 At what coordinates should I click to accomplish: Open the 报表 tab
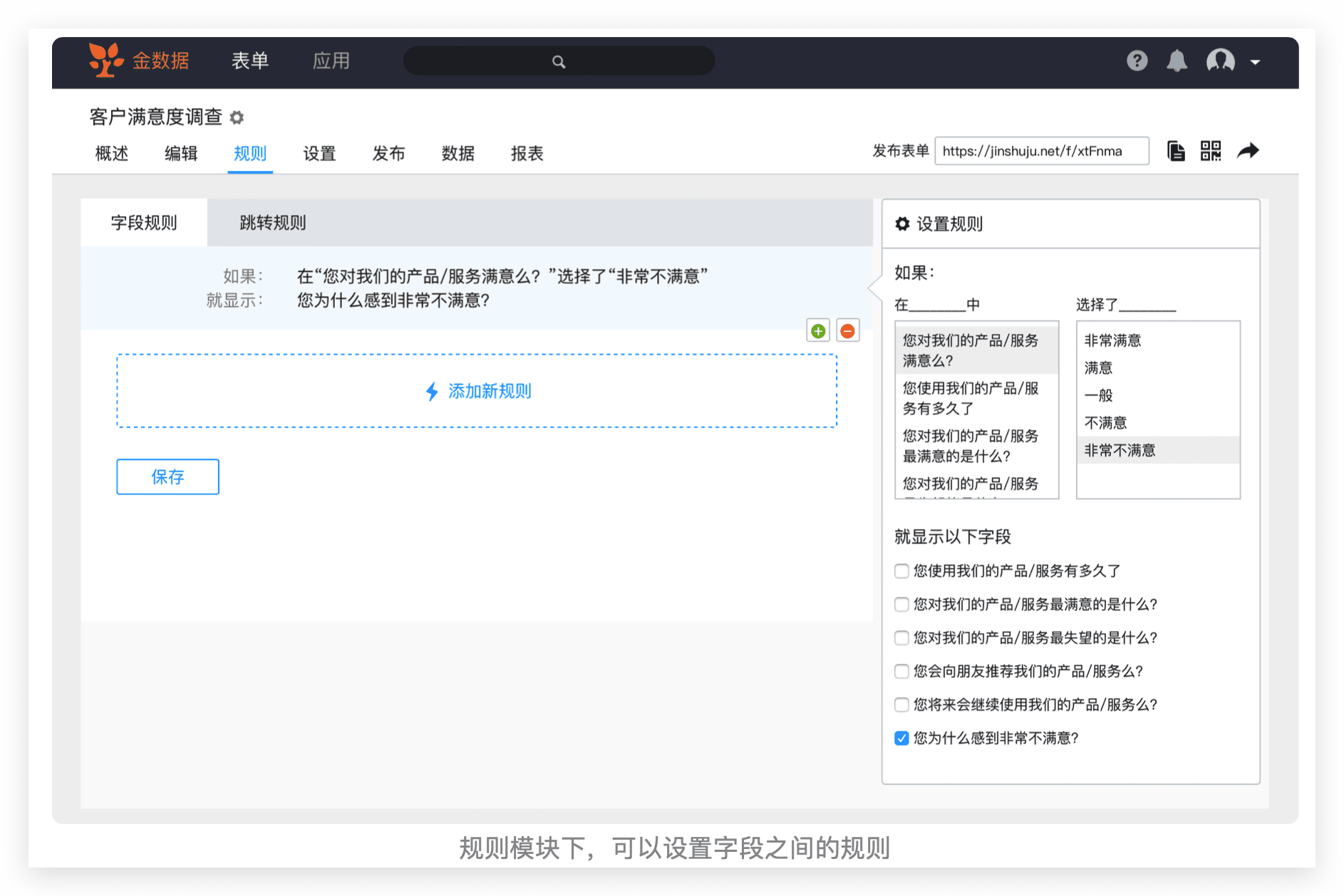[527, 154]
